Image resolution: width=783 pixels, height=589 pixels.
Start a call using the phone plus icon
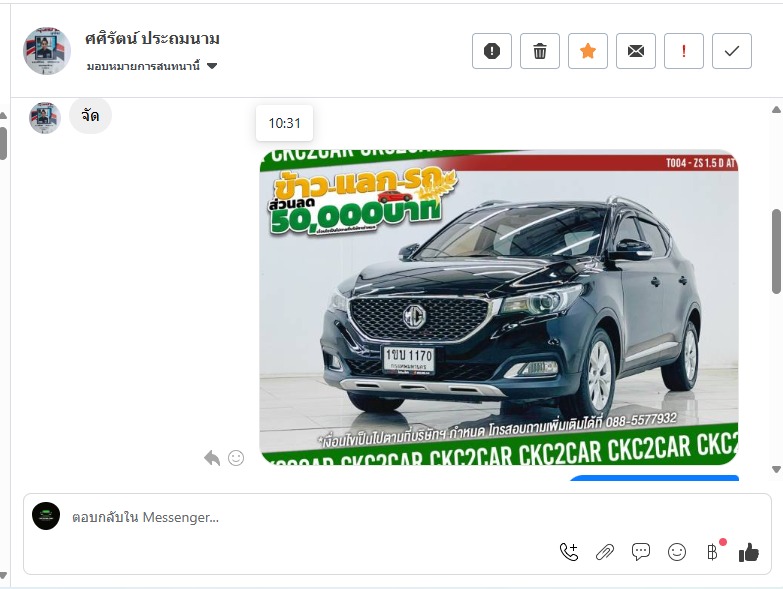[569, 552]
